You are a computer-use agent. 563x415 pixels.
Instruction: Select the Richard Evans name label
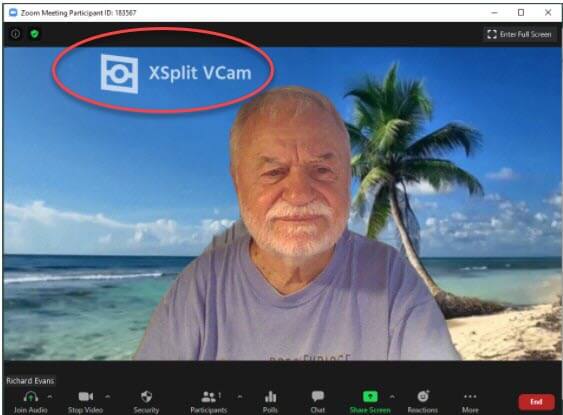(x=30, y=381)
